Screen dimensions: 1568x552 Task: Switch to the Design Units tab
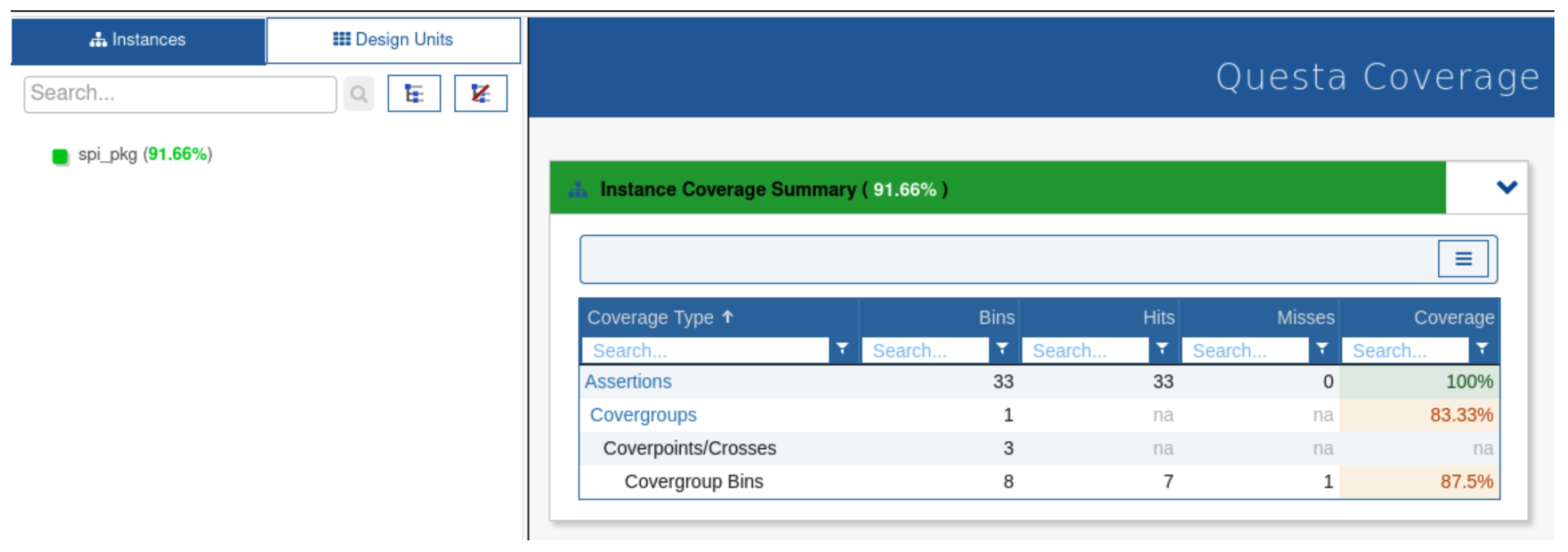[x=393, y=40]
